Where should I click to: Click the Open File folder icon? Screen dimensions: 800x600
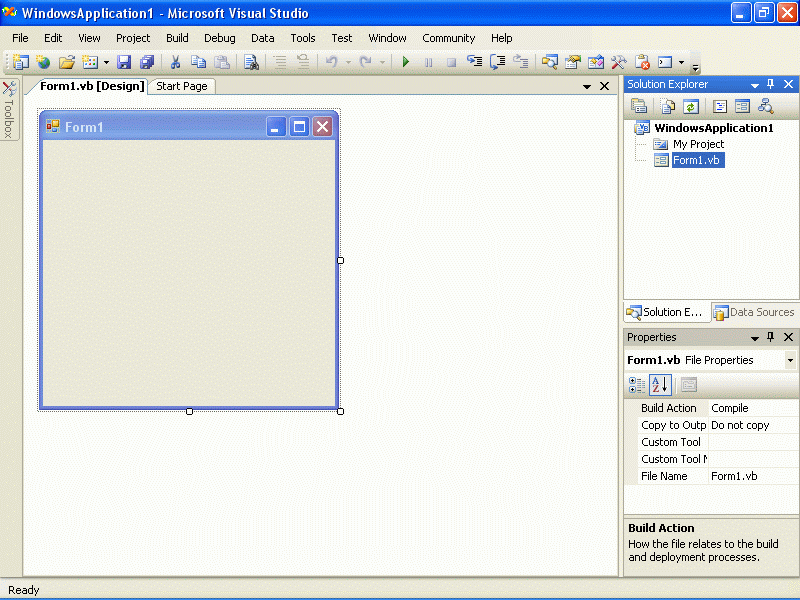66,62
